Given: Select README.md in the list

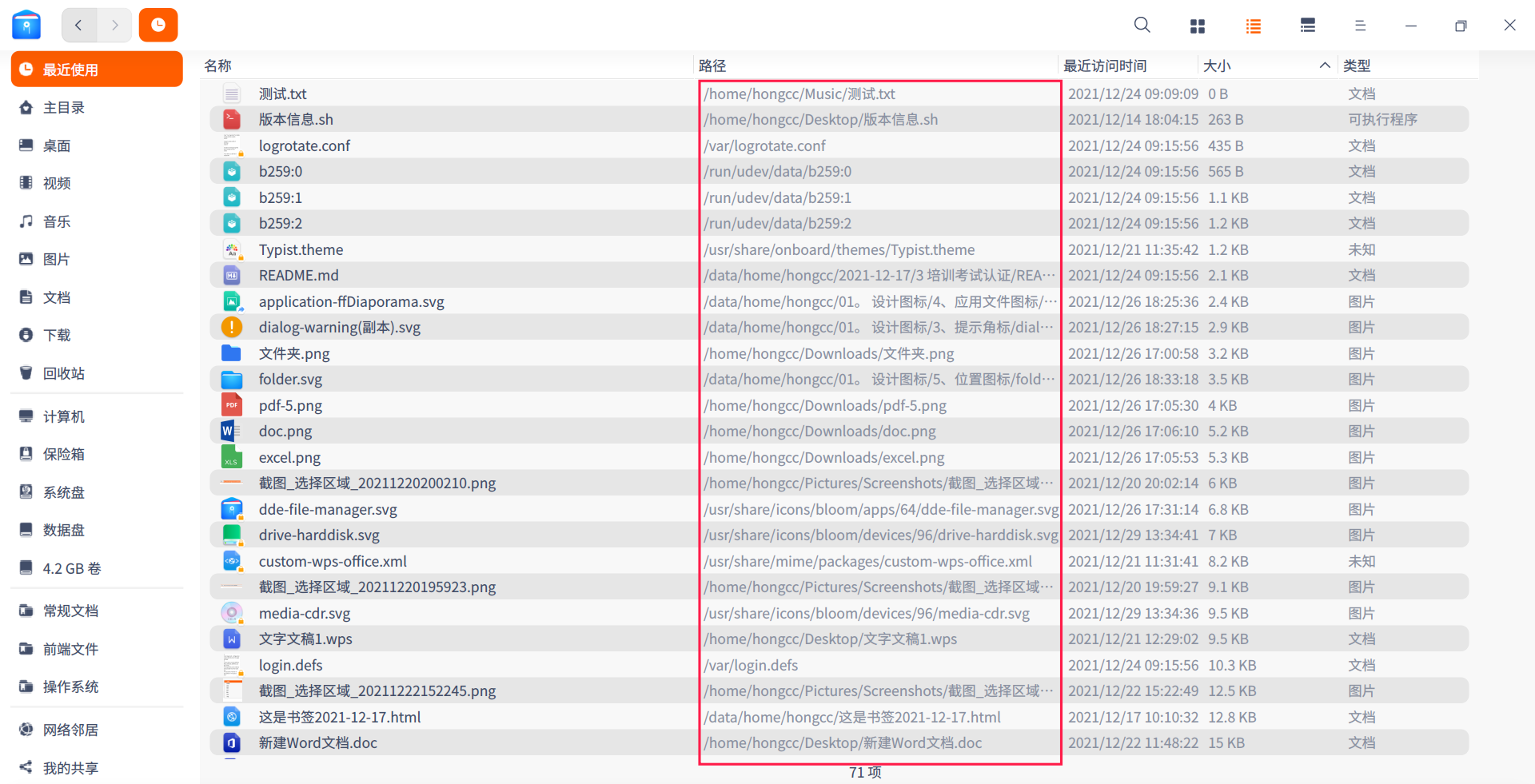Looking at the screenshot, I should (839, 275).
